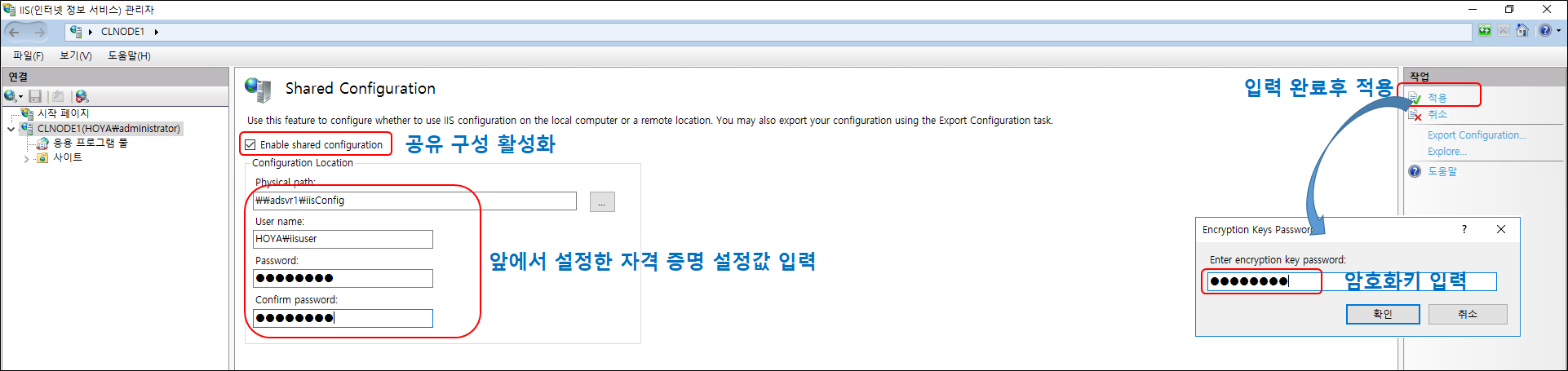Screen dimensions: 1568x371
Task: Click the delete connection icon with red mark
Action: [82, 96]
